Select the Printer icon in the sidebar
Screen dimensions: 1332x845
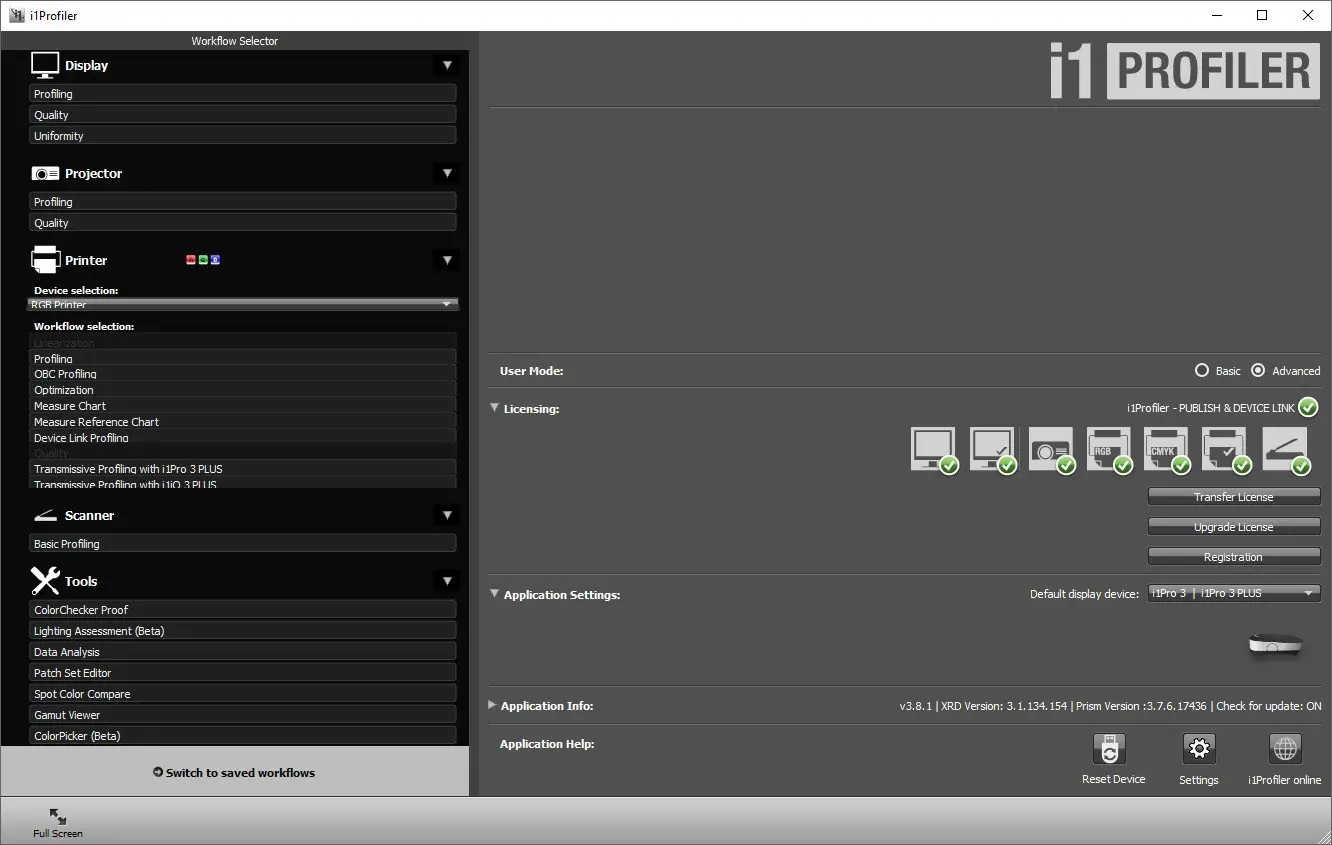44,259
